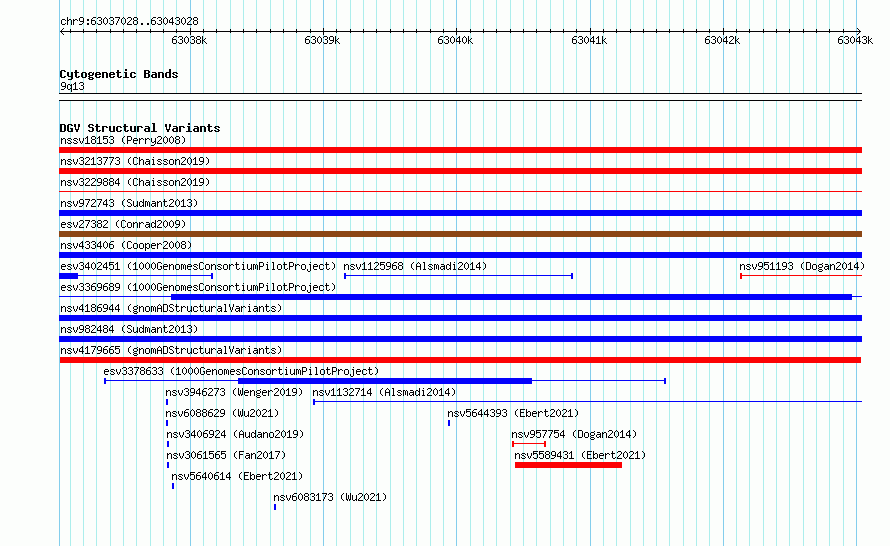Open nsv3946273 (Wenger2019) label
The image size is (890, 546).
click(x=234, y=392)
